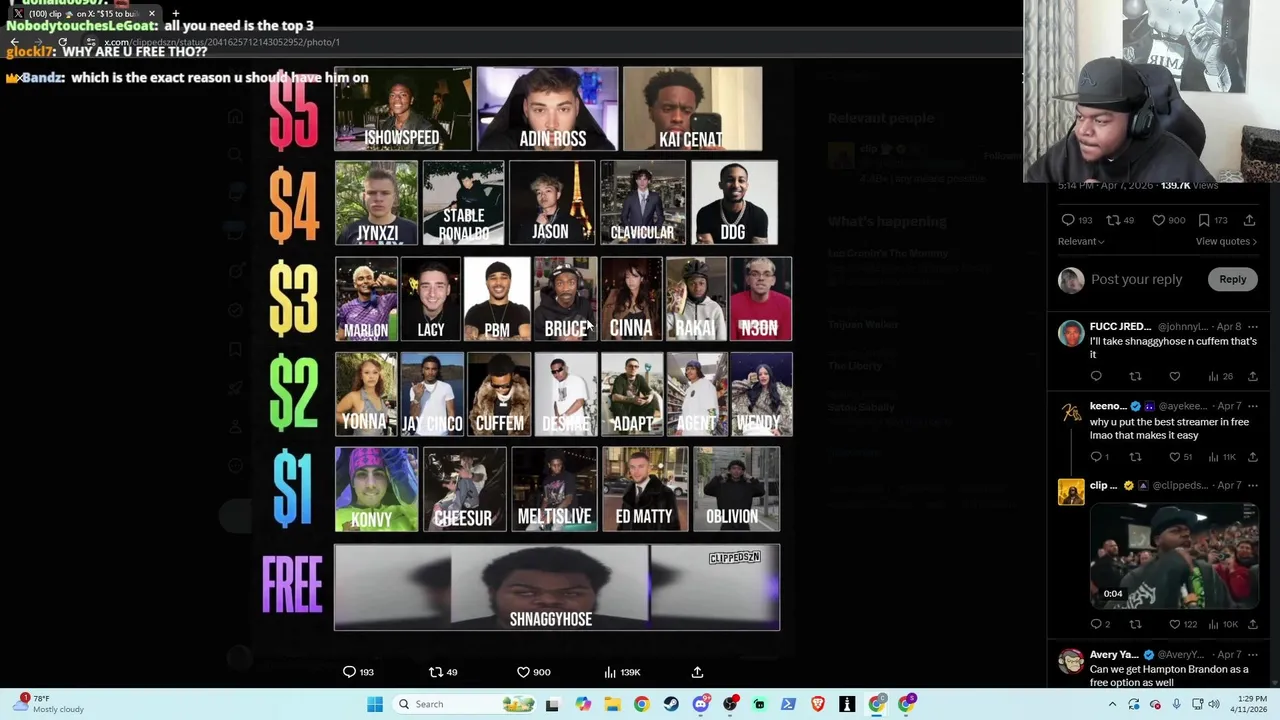The image size is (1280, 720).
Task: Reply icon with 2 under clip's video
Action: pyautogui.click(x=1100, y=624)
